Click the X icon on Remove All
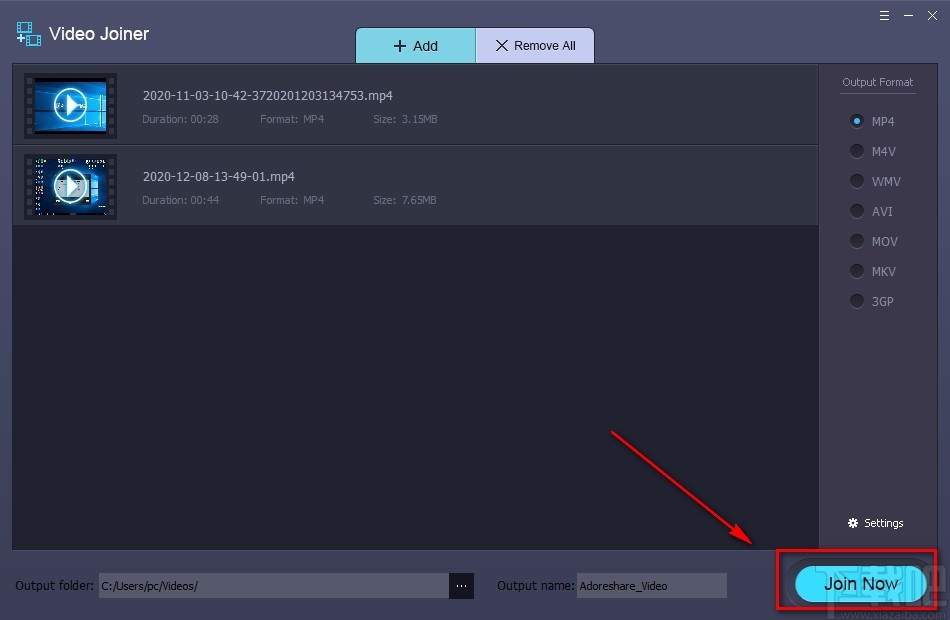Image resolution: width=950 pixels, height=620 pixels. (x=503, y=45)
